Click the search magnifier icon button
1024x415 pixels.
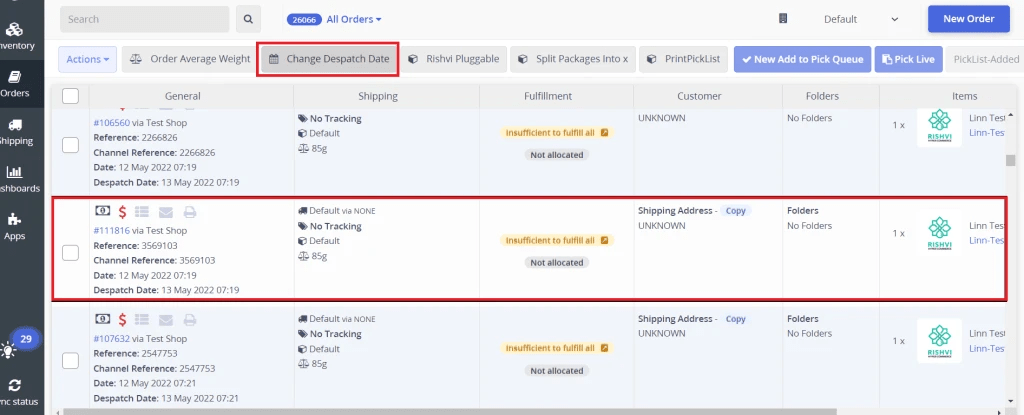click(x=248, y=19)
